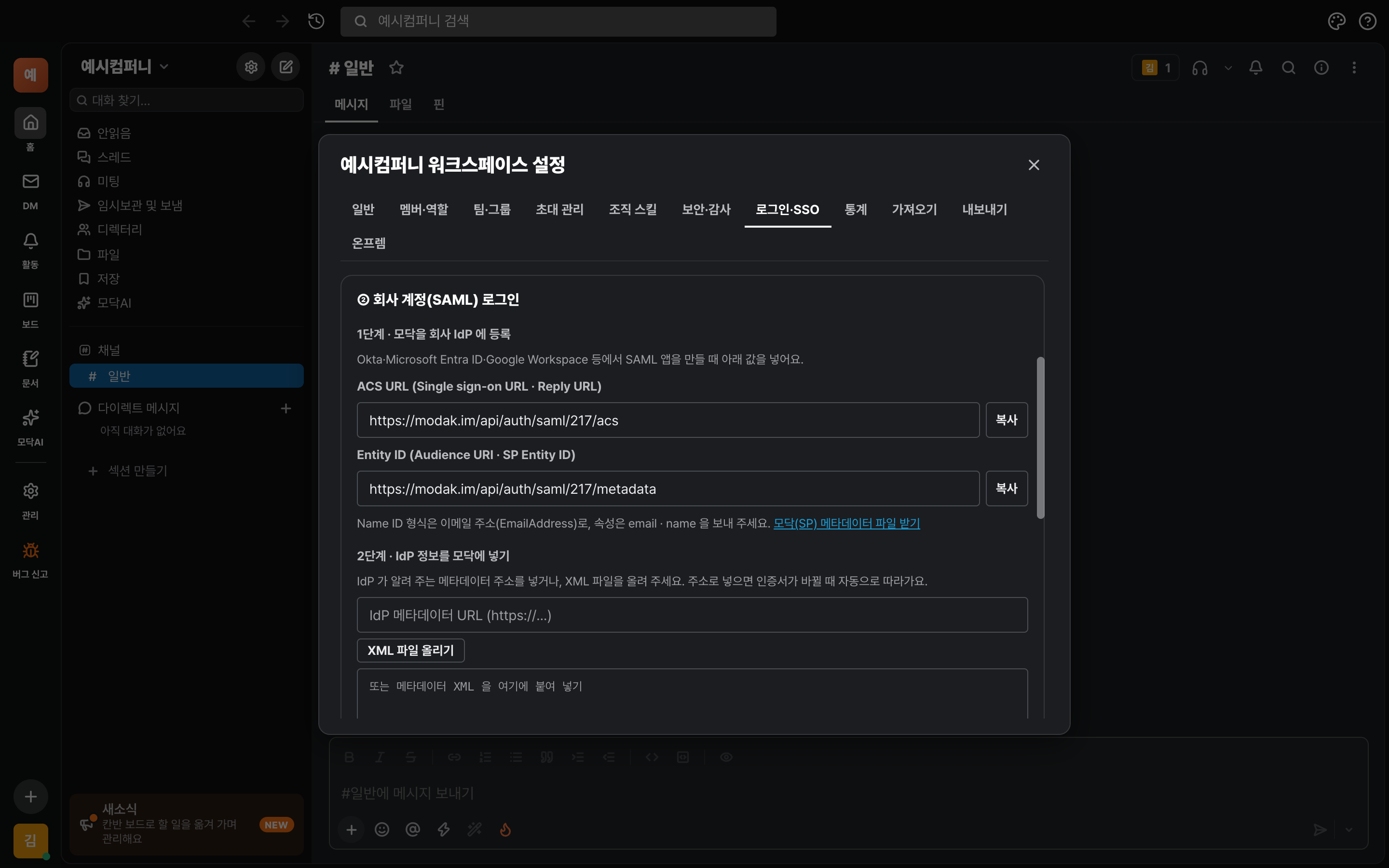Switch to 멤버·역할 settings tab

(x=423, y=210)
